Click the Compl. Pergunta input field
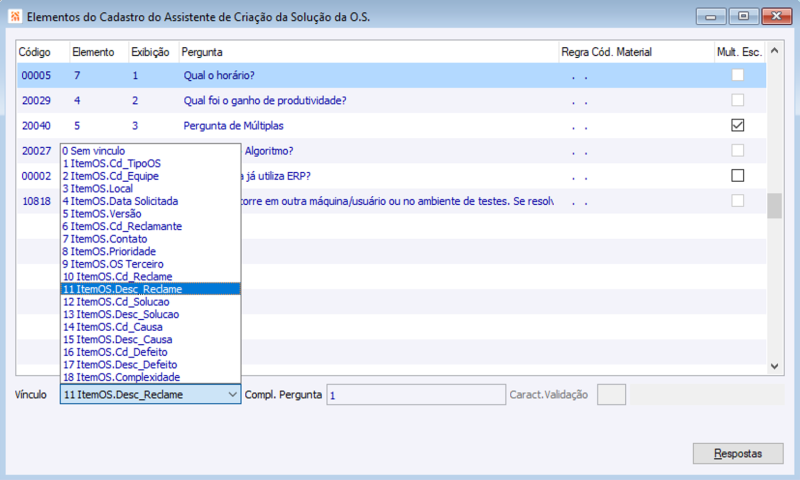Viewport: 800px width, 480px height. 416,395
